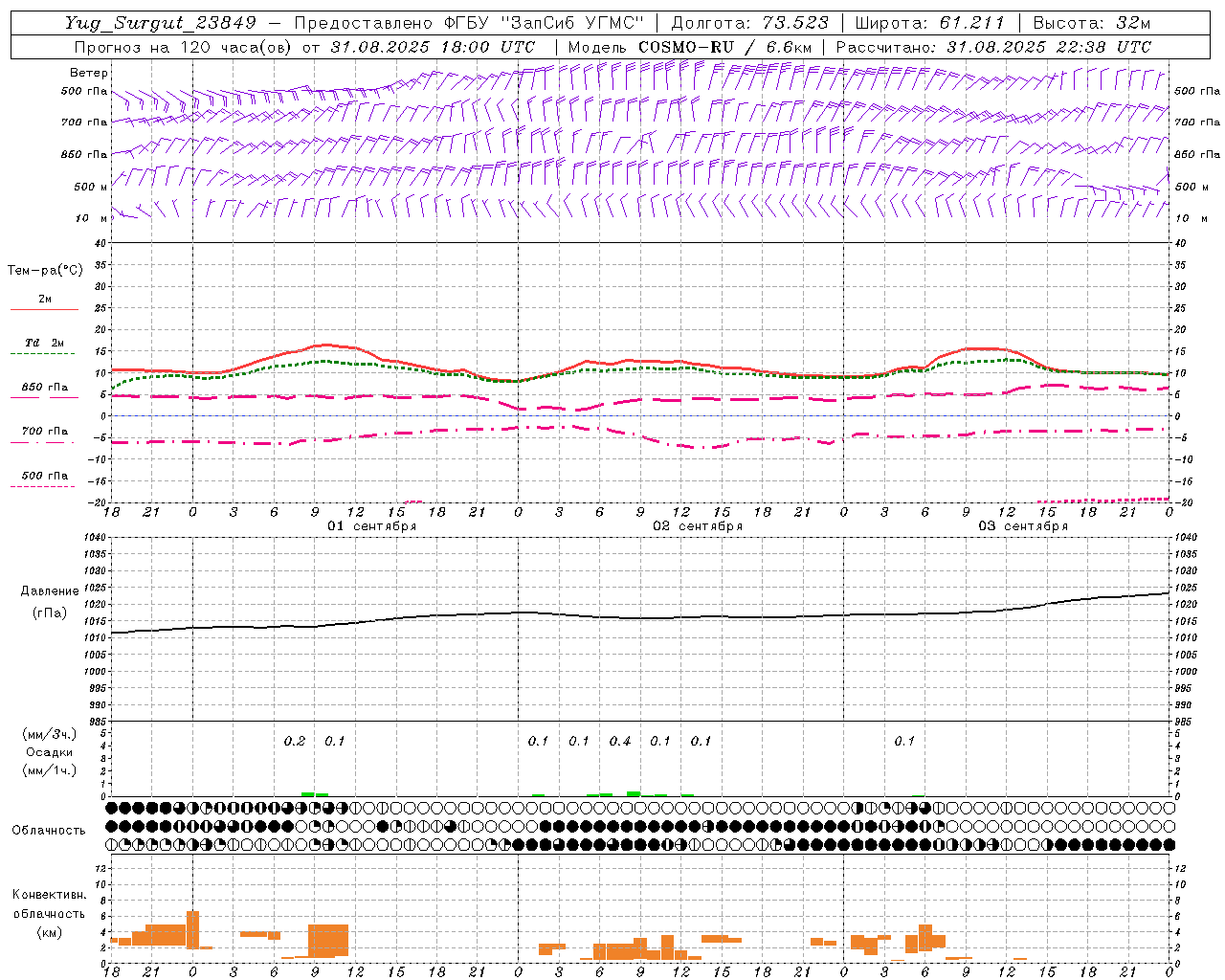Select the ЗапСиб УГМС provider text
This screenshot has width=1225, height=980.
[x=572, y=23]
